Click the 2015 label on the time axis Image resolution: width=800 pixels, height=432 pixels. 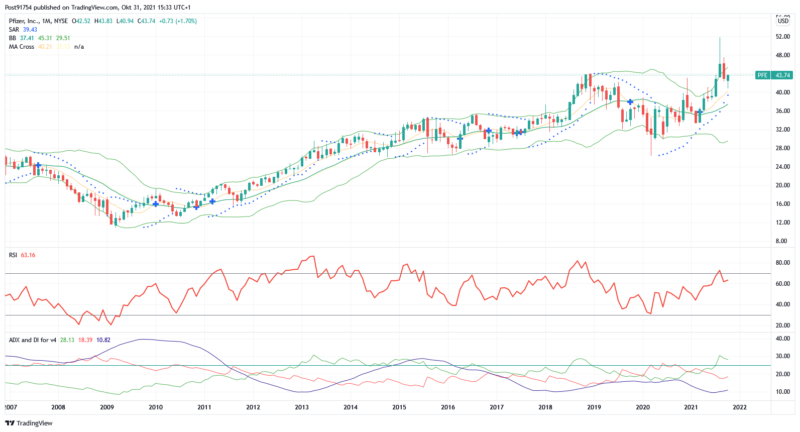click(x=398, y=408)
